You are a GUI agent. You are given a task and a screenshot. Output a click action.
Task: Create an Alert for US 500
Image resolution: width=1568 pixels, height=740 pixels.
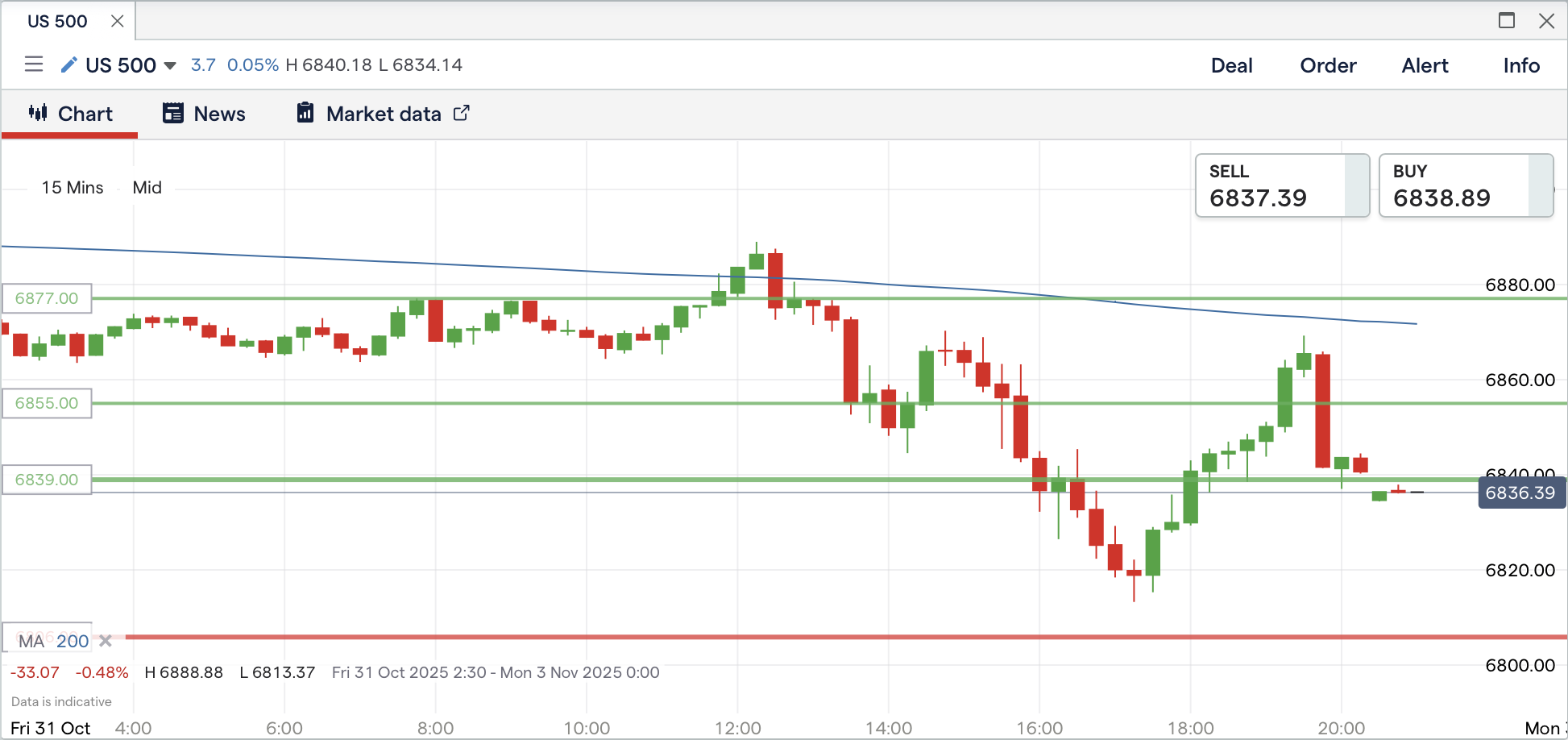tap(1425, 65)
